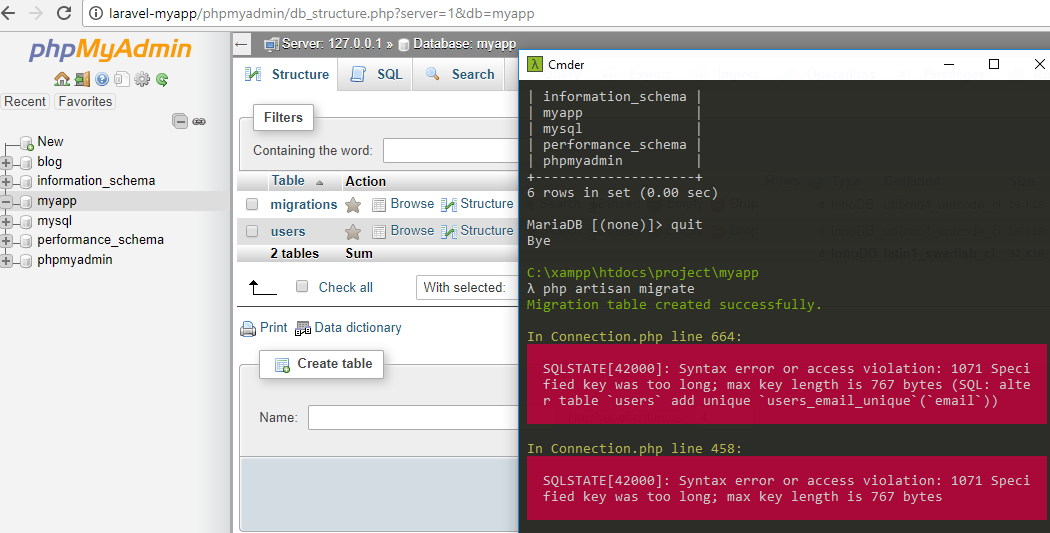Image resolution: width=1050 pixels, height=533 pixels.
Task: Click the New database icon in tree
Action: click(x=26, y=143)
